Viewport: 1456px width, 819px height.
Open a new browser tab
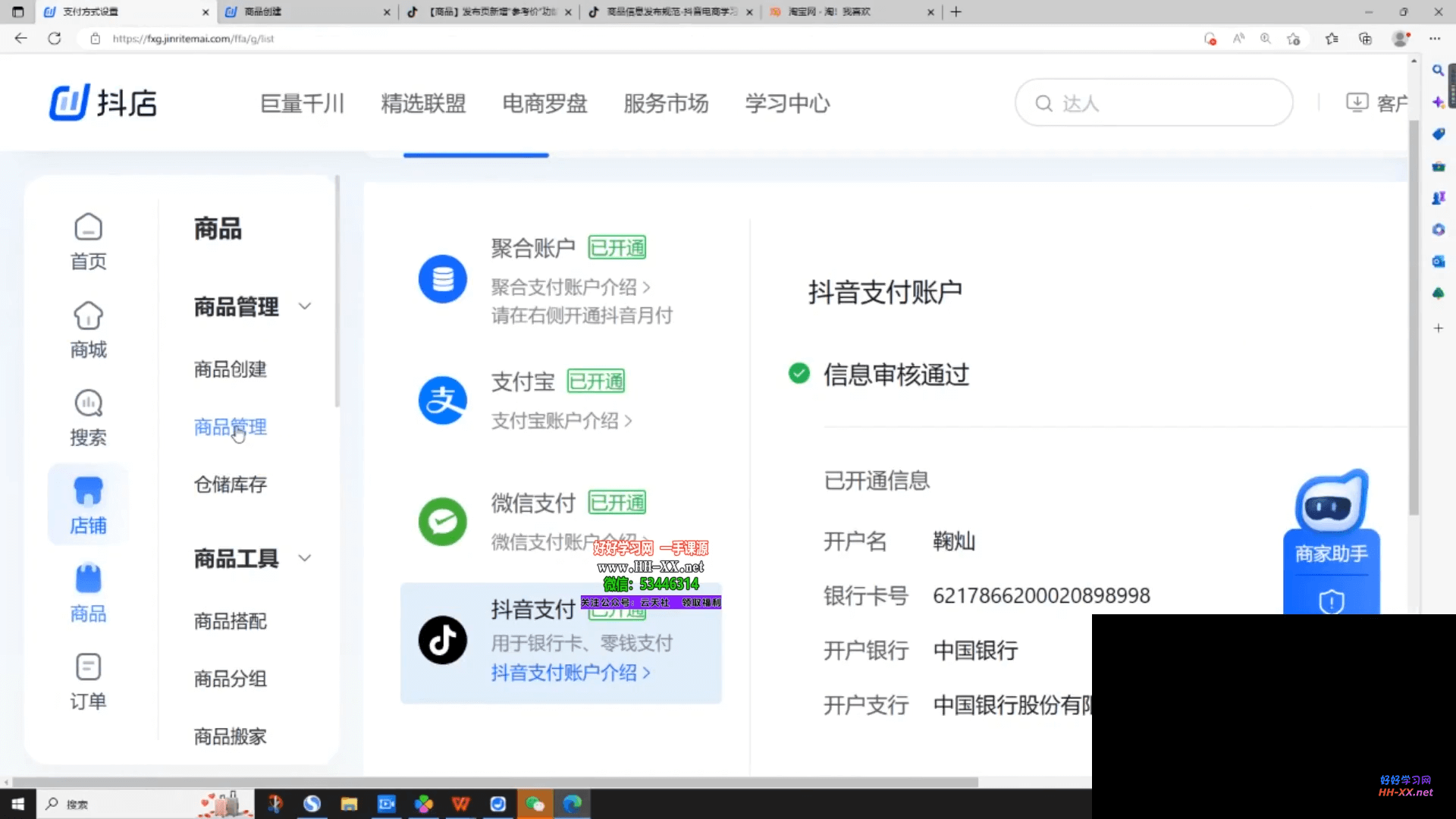click(x=956, y=11)
